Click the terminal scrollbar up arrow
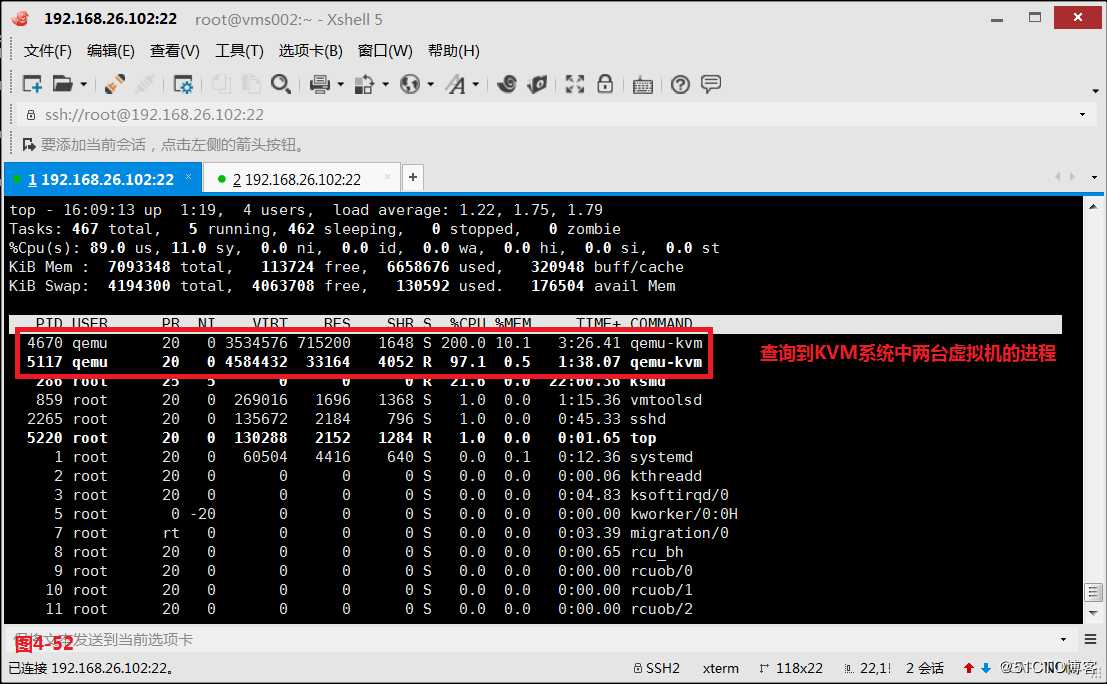 point(1093,206)
